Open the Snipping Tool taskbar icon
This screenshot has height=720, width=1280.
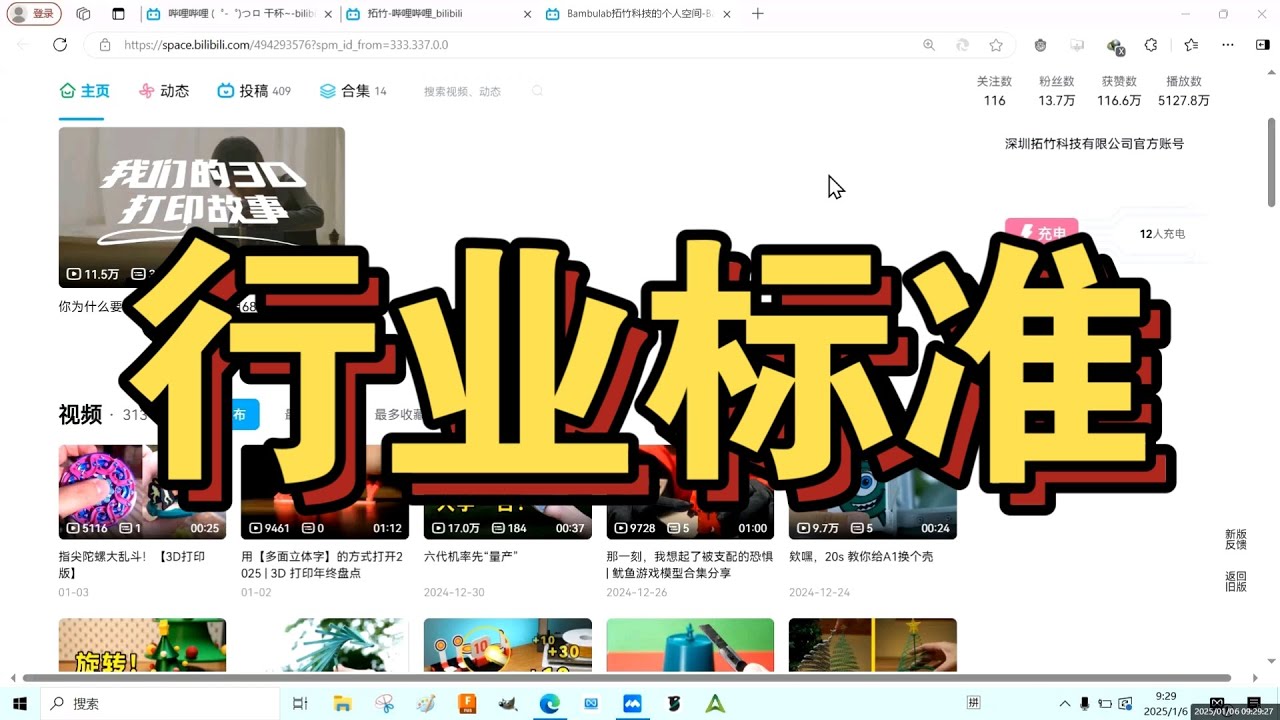point(385,704)
